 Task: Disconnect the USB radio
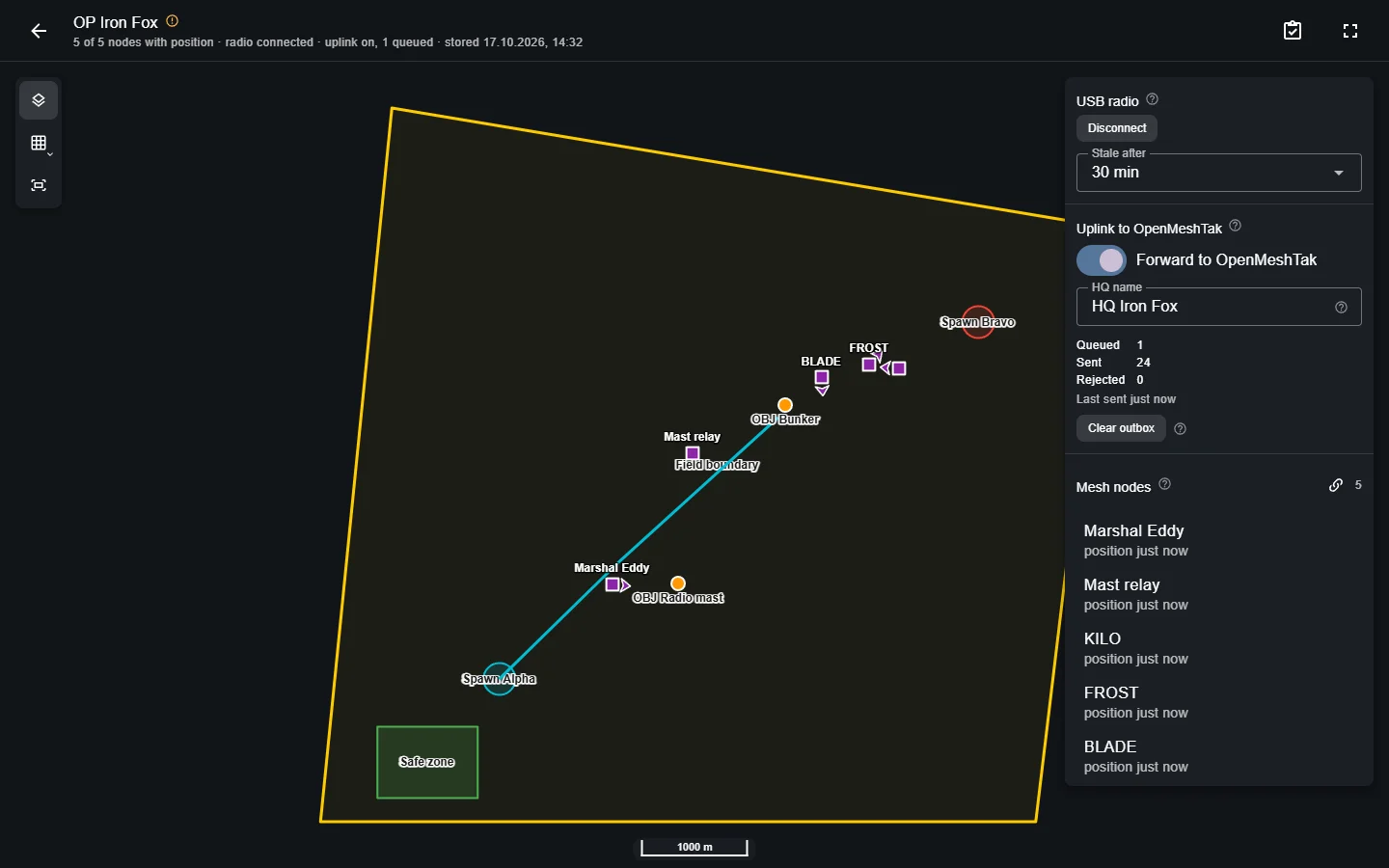tap(1117, 128)
